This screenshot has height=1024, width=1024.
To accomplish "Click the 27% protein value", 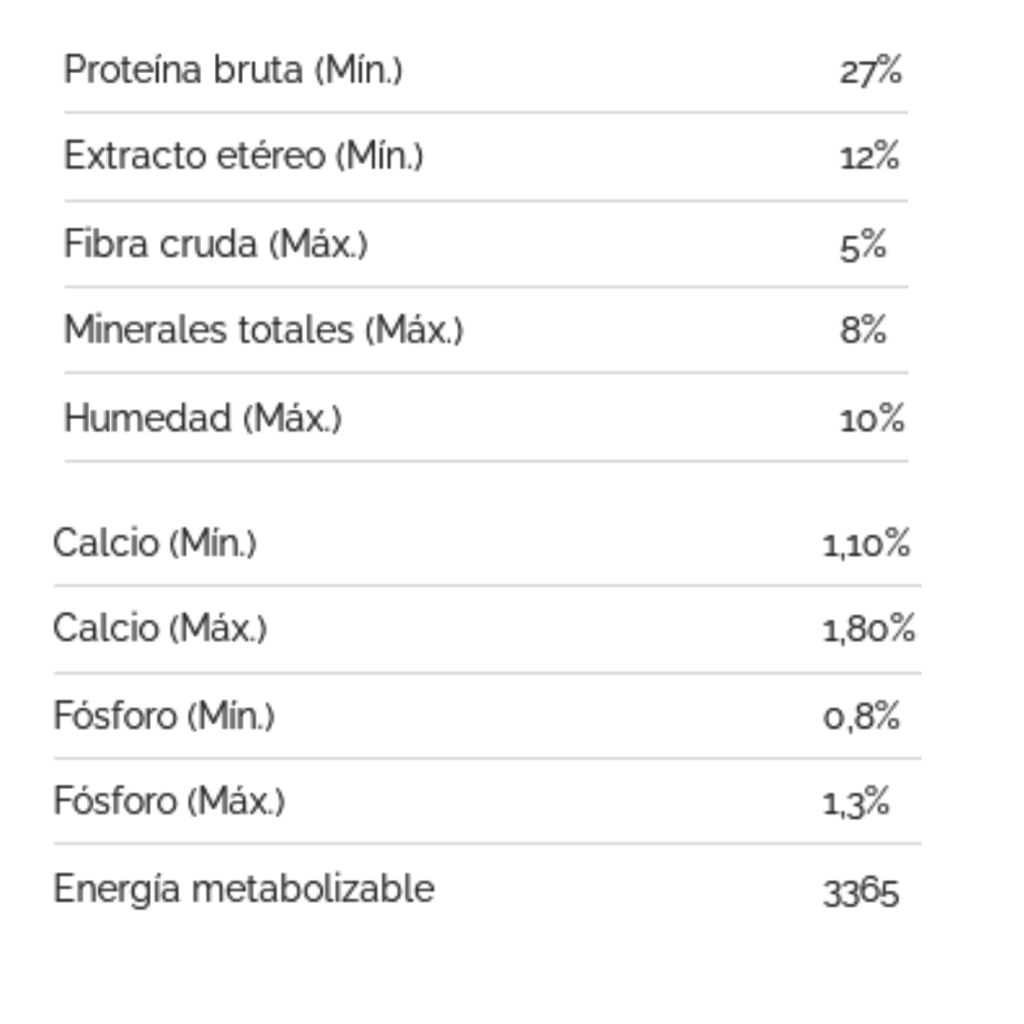I will click(871, 71).
